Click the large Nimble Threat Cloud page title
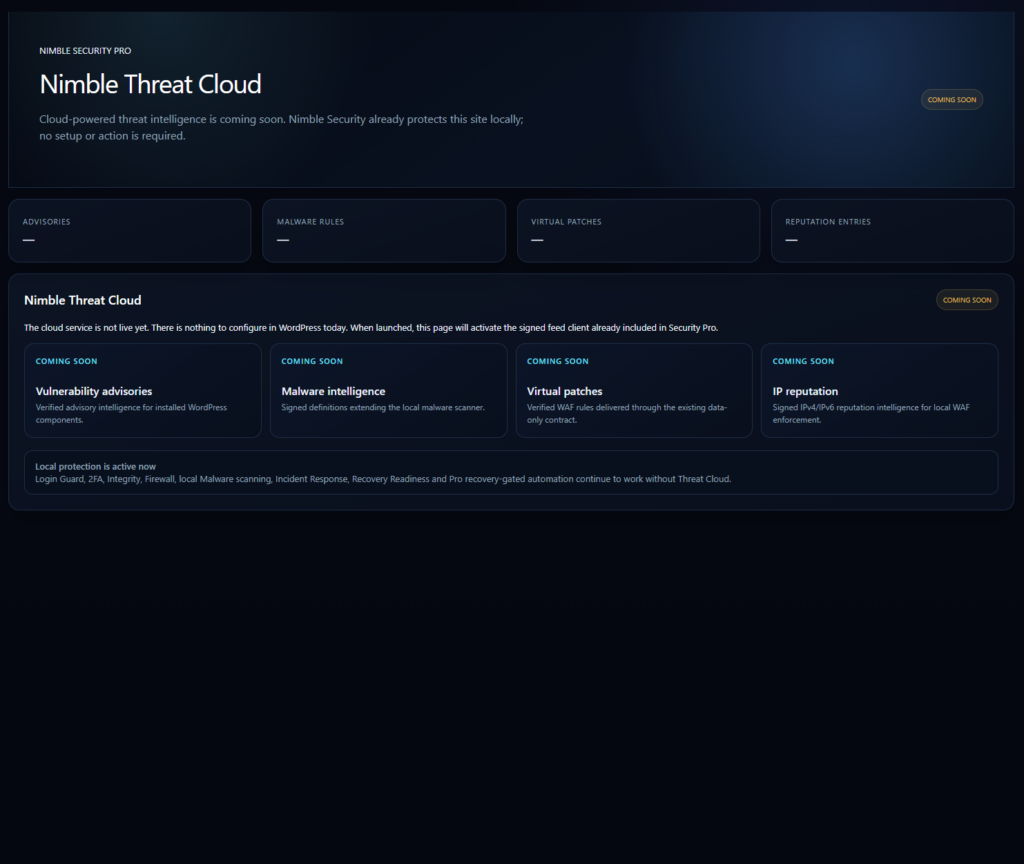The width and height of the screenshot is (1024, 864). 150,84
